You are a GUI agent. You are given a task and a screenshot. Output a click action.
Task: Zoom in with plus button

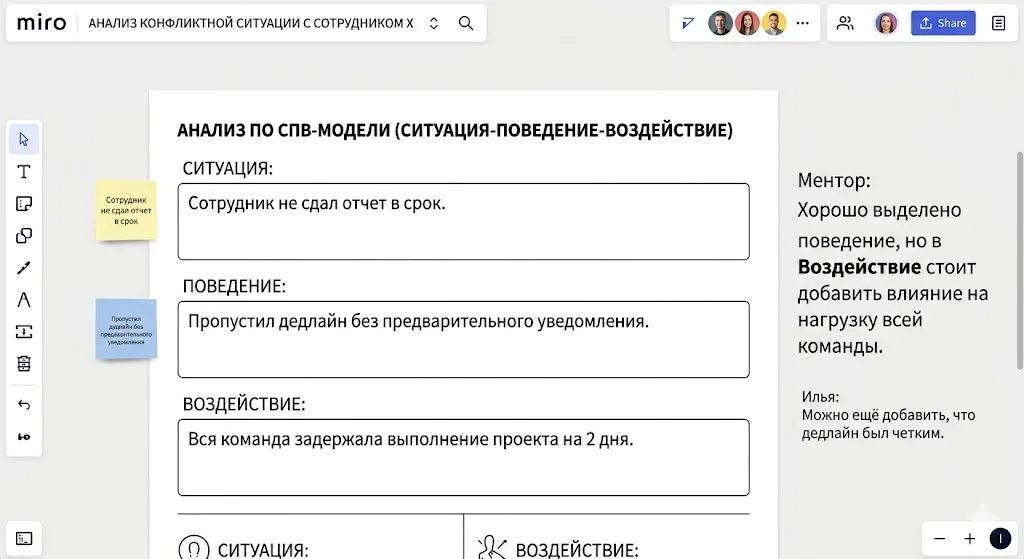click(x=970, y=539)
